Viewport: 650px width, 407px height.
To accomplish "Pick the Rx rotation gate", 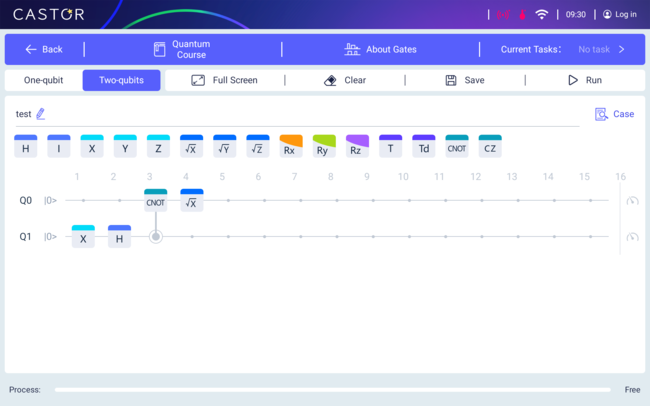I will click(x=290, y=147).
